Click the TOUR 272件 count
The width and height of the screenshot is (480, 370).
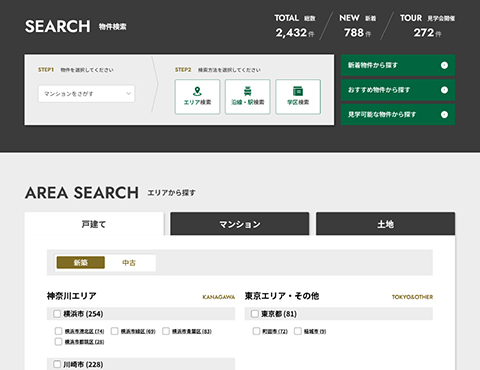click(x=427, y=26)
